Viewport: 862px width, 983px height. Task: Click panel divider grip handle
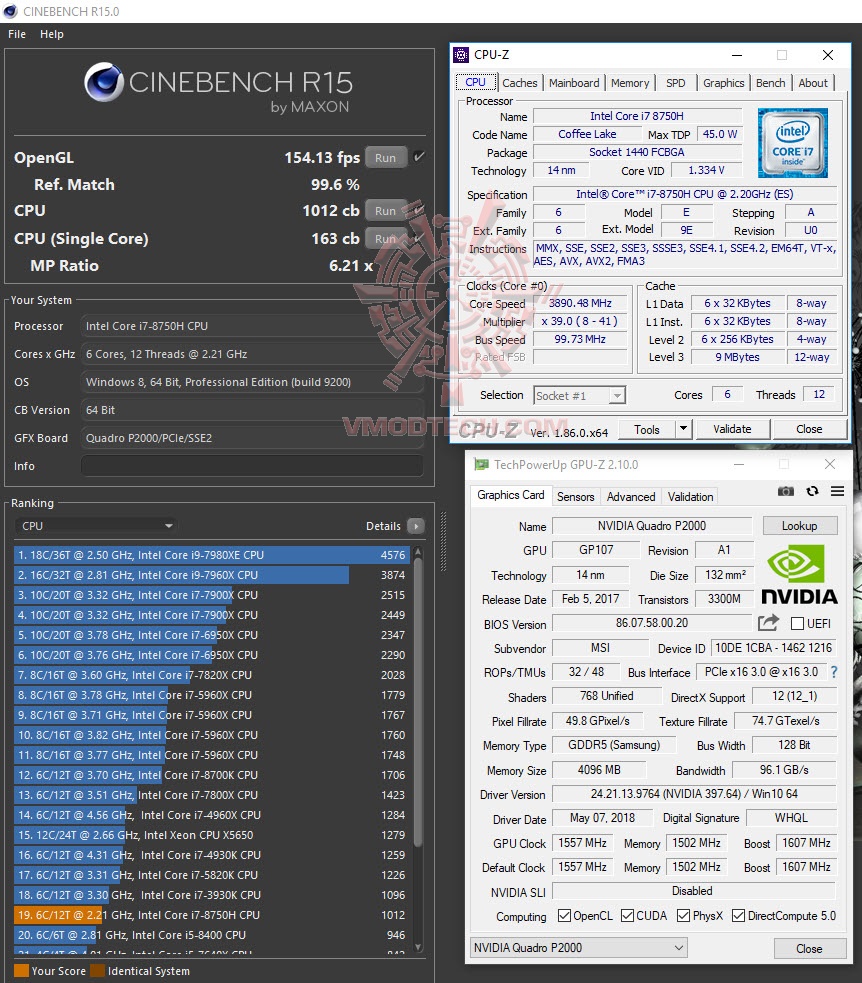coord(443,541)
